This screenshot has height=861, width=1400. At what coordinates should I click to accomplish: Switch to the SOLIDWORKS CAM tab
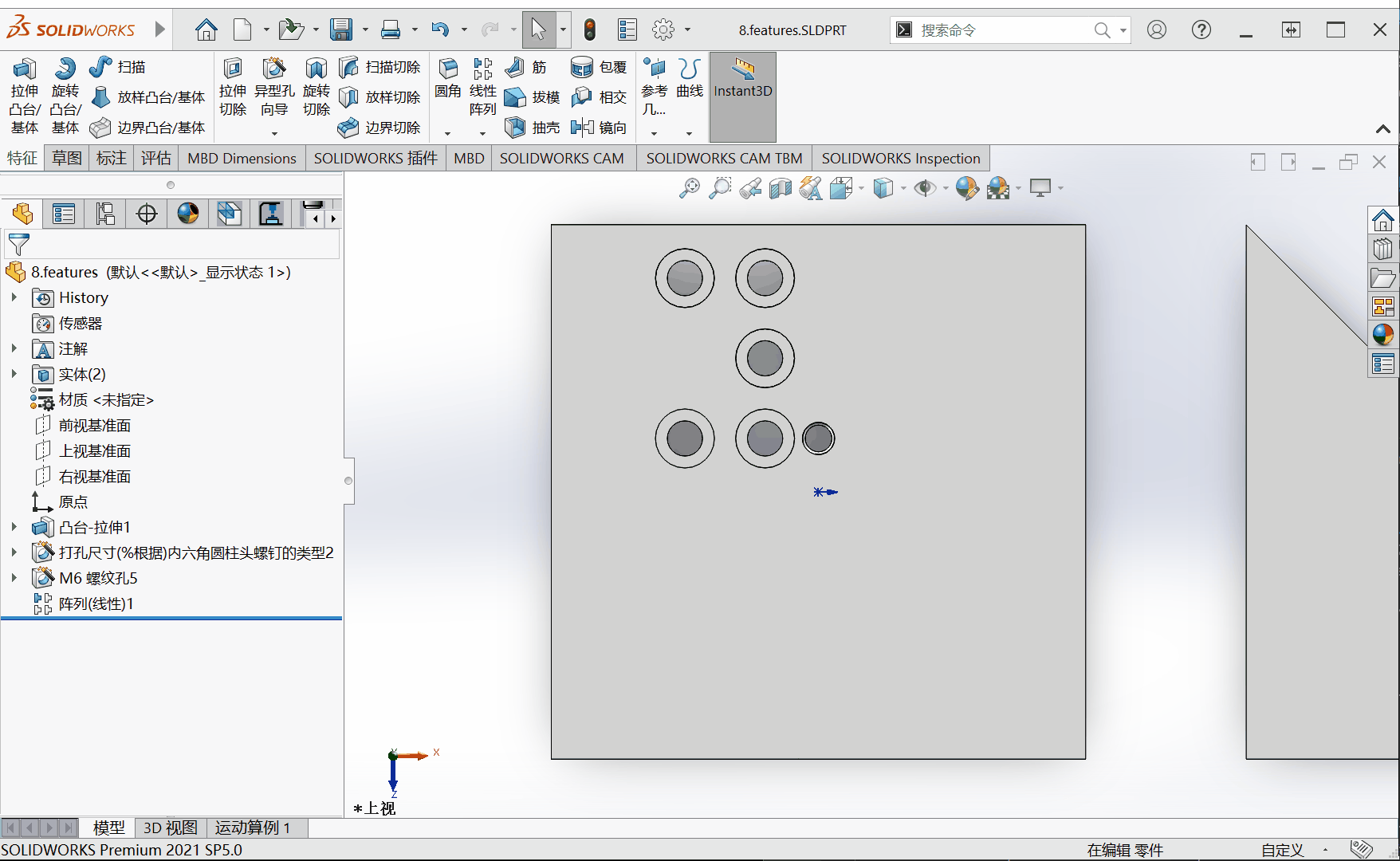(x=562, y=158)
